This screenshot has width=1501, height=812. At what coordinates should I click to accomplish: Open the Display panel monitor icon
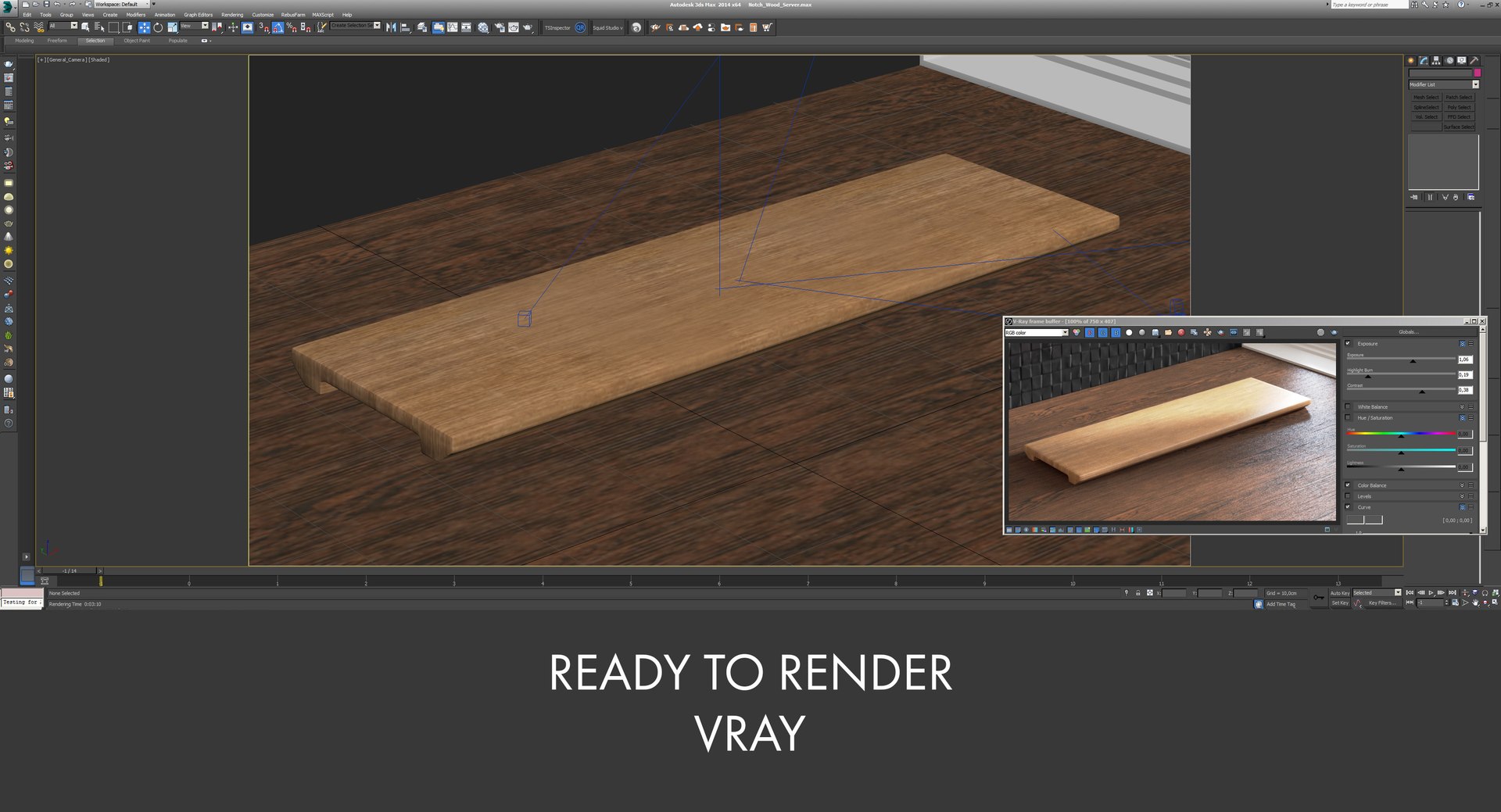pyautogui.click(x=1461, y=60)
